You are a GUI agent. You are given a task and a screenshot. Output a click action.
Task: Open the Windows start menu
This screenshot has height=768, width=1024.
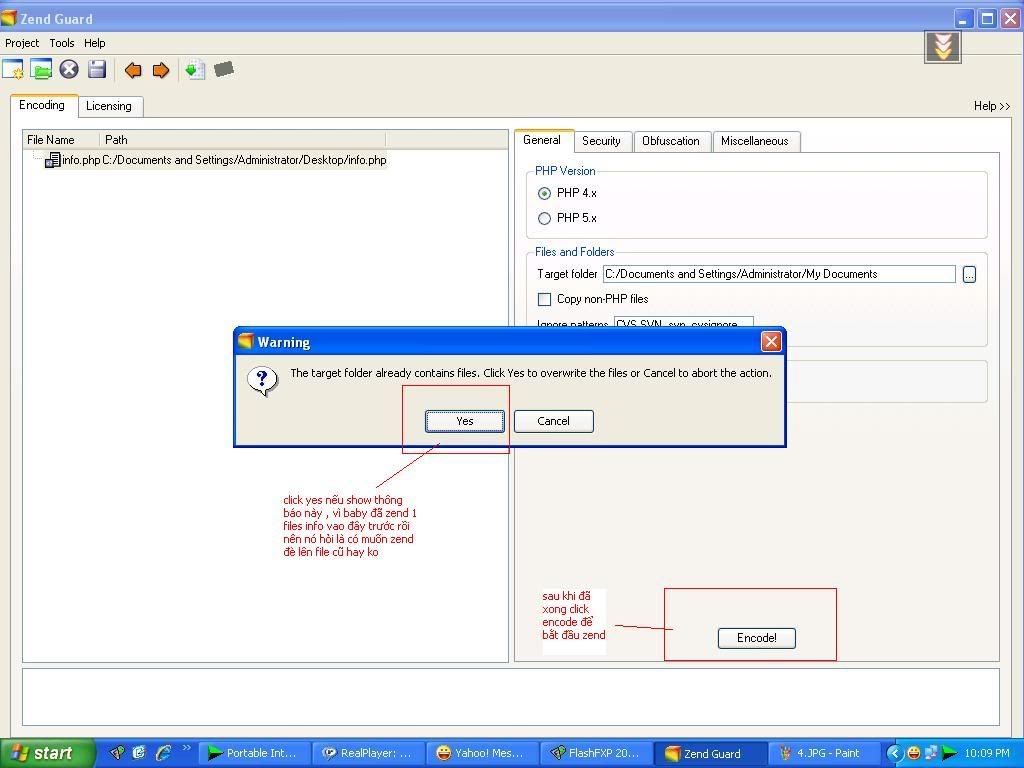(x=46, y=753)
